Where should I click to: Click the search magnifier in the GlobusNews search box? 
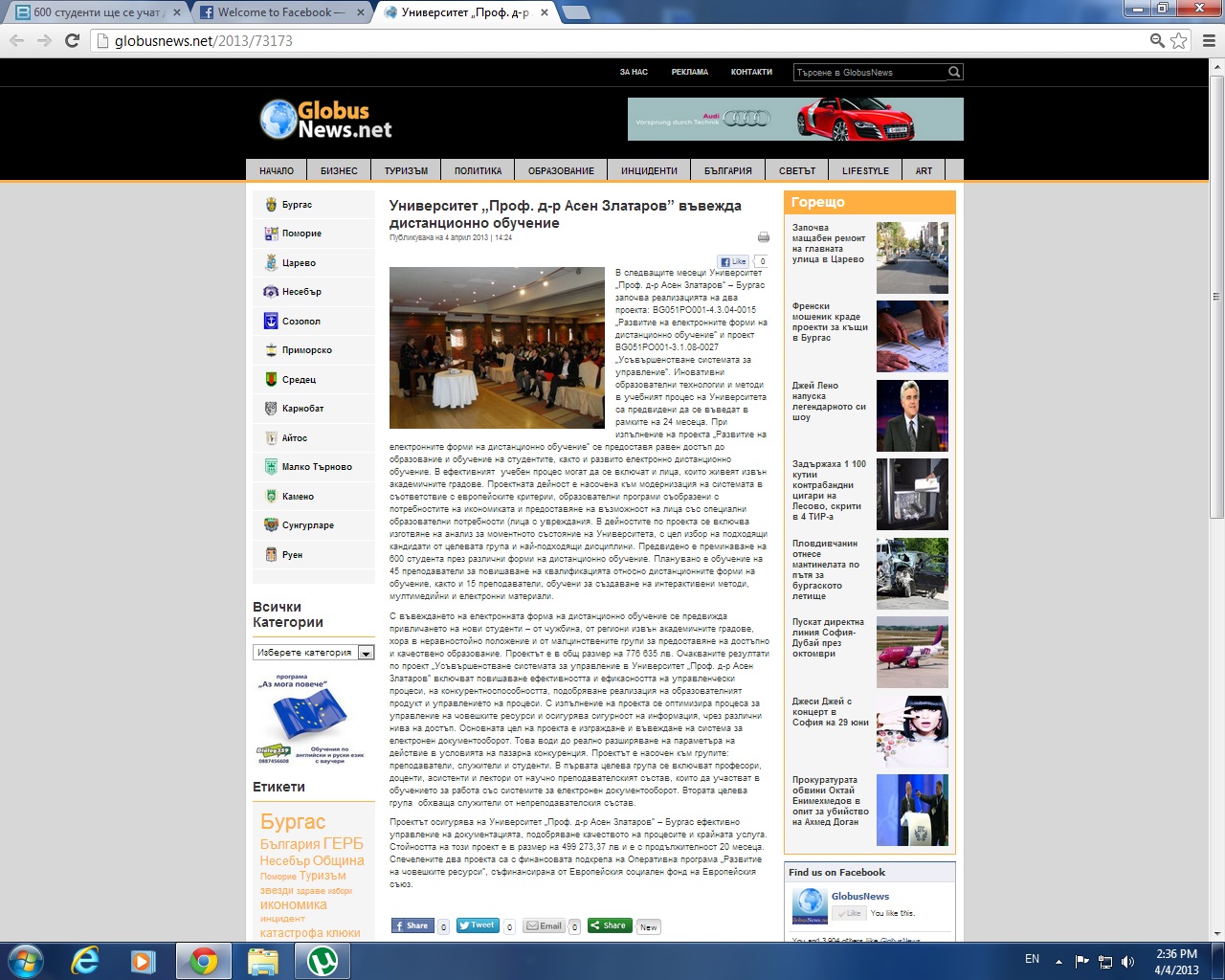click(954, 72)
